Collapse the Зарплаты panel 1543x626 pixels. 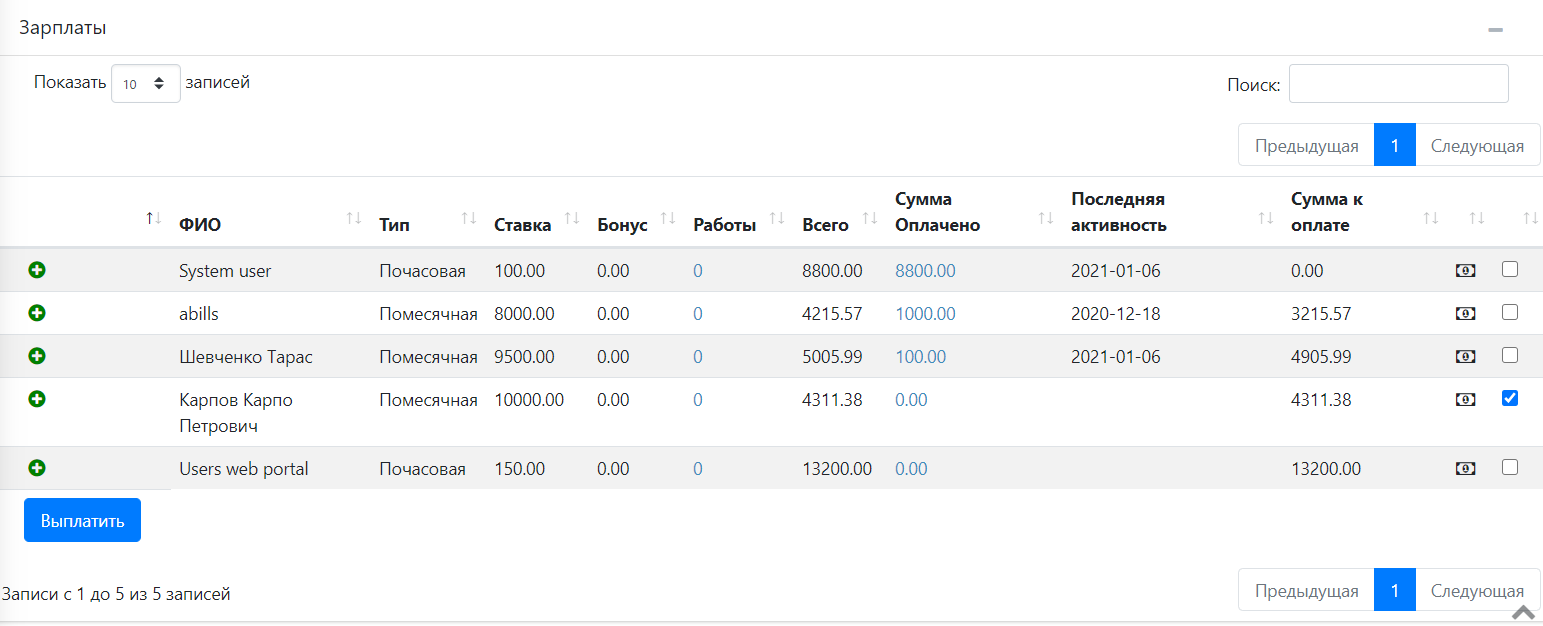click(x=1495, y=30)
